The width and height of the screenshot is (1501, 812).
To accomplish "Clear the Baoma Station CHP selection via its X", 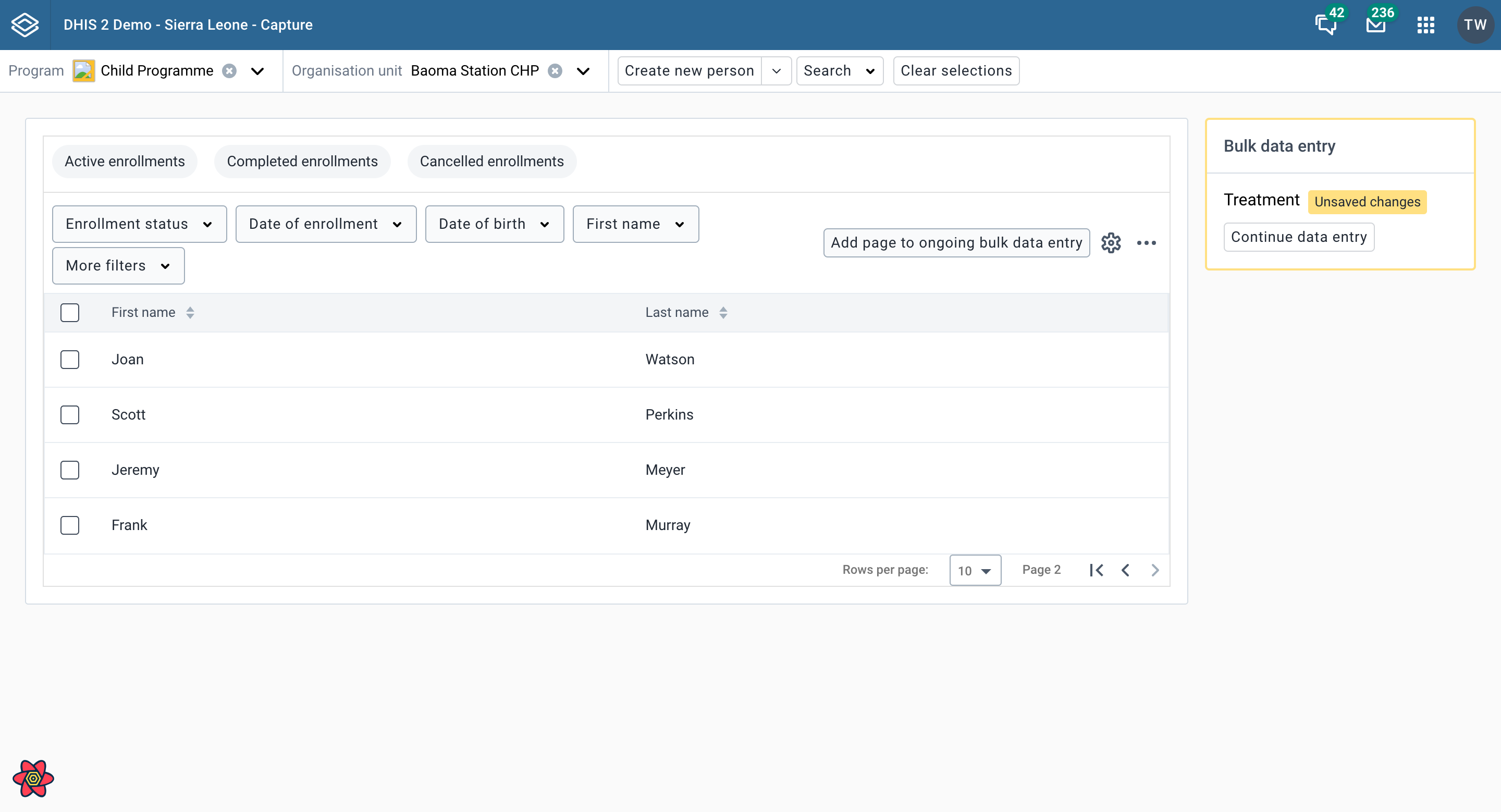I will point(555,70).
